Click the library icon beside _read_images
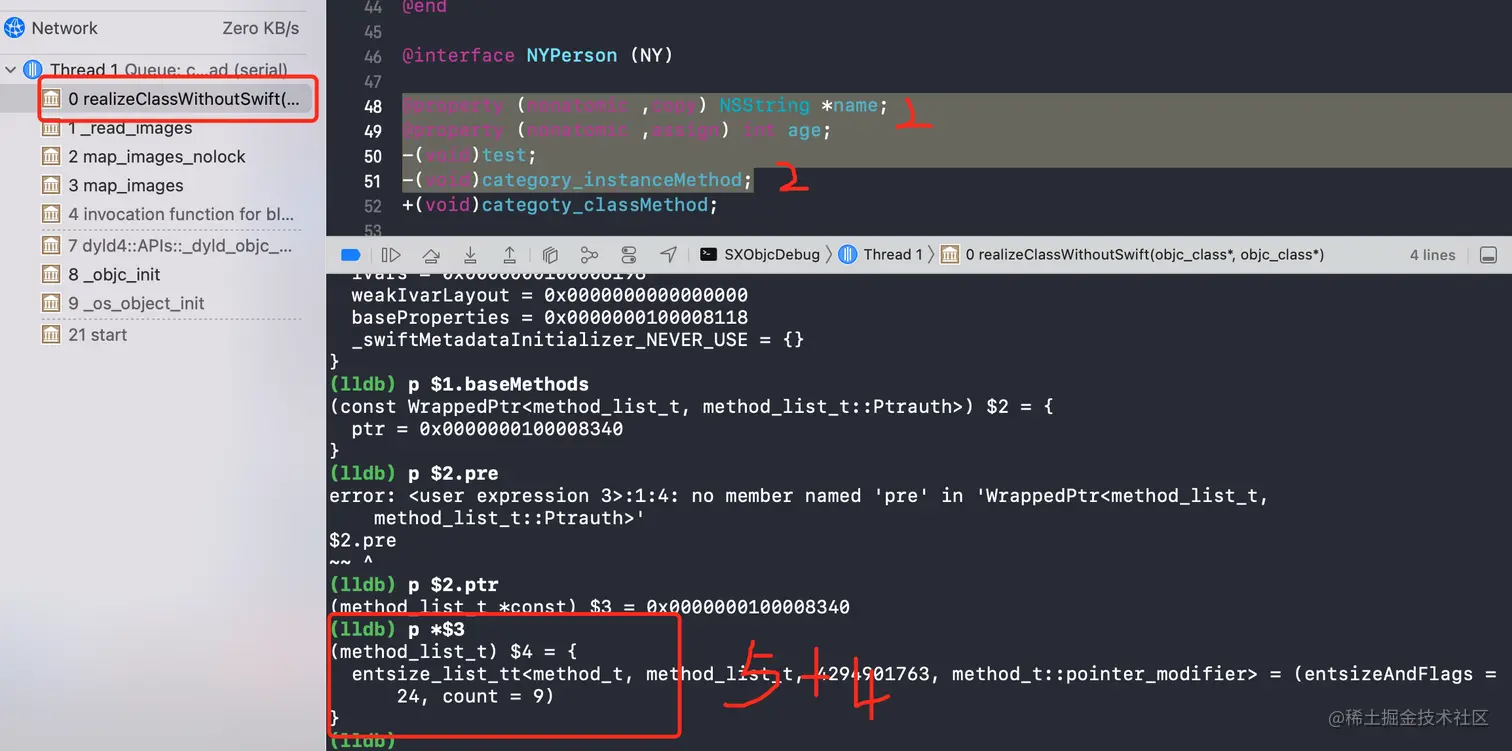The image size is (1512, 751). (51, 128)
